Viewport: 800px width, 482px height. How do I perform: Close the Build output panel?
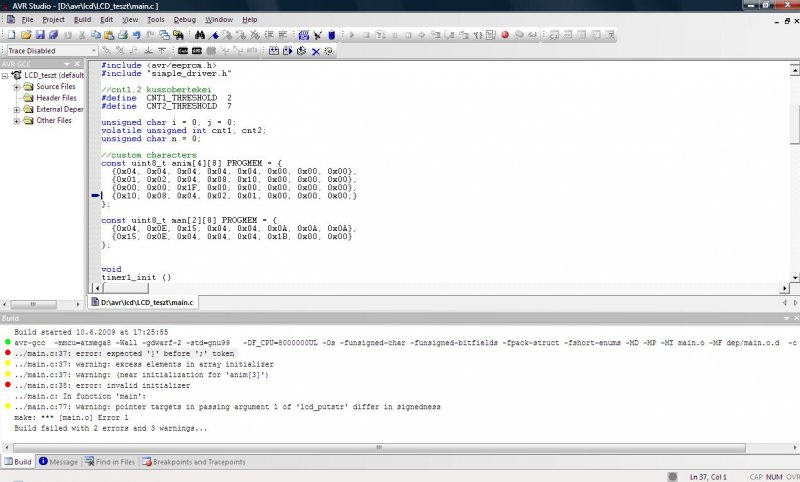pos(796,318)
